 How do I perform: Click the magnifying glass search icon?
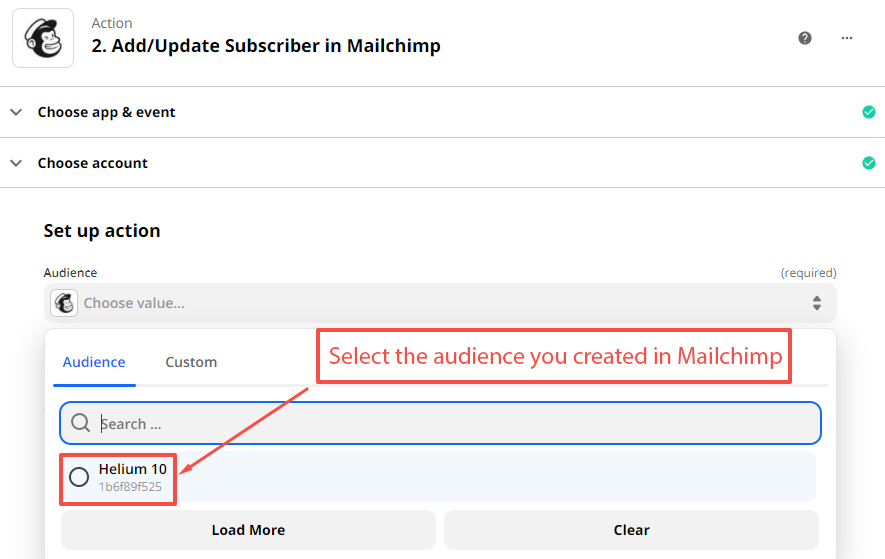click(x=81, y=424)
